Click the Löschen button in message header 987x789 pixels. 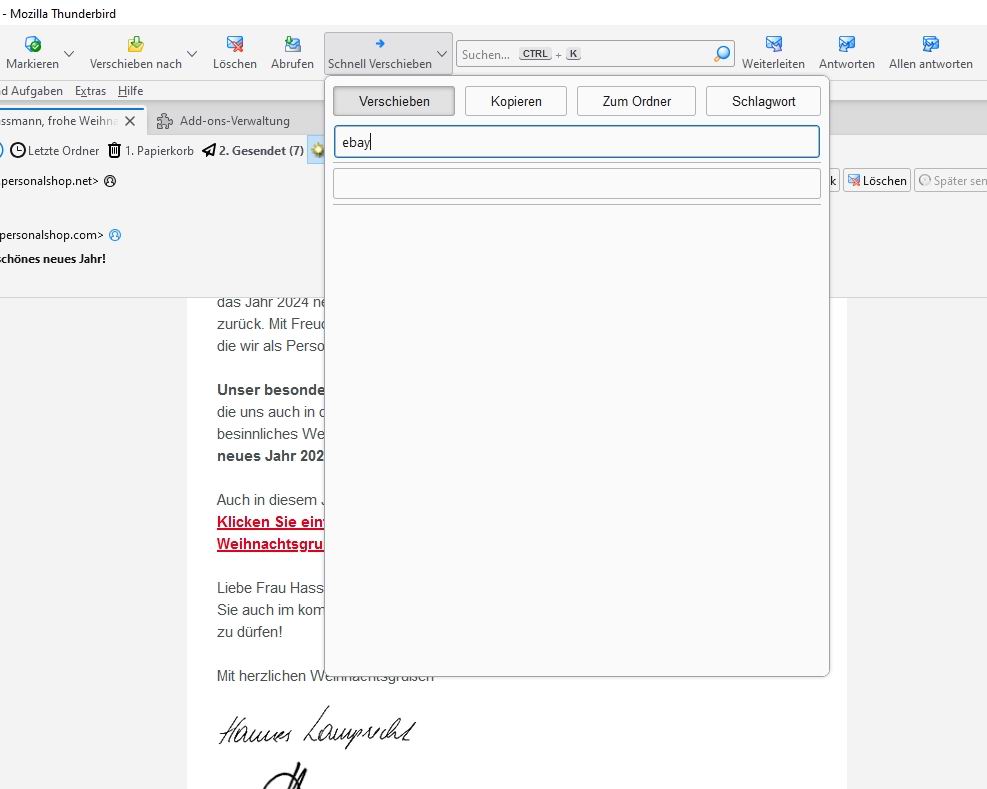(x=877, y=181)
